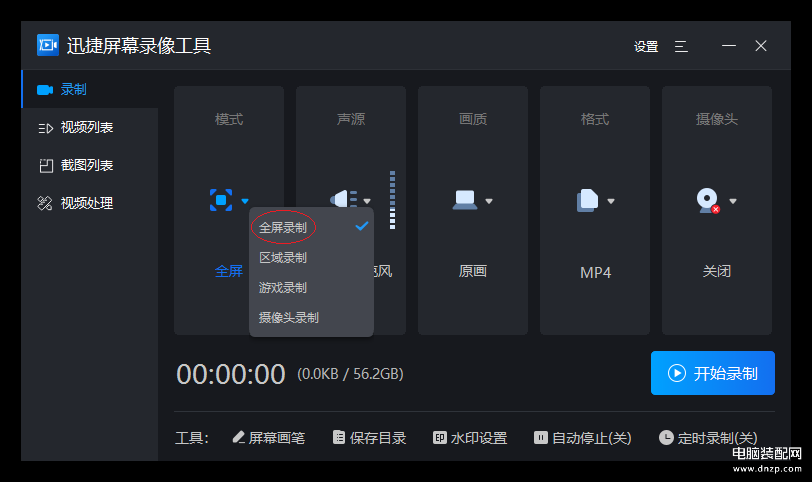This screenshot has width=812, height=482.
Task: Close the 迅捷屏幕录像工具 window
Action: click(x=761, y=46)
